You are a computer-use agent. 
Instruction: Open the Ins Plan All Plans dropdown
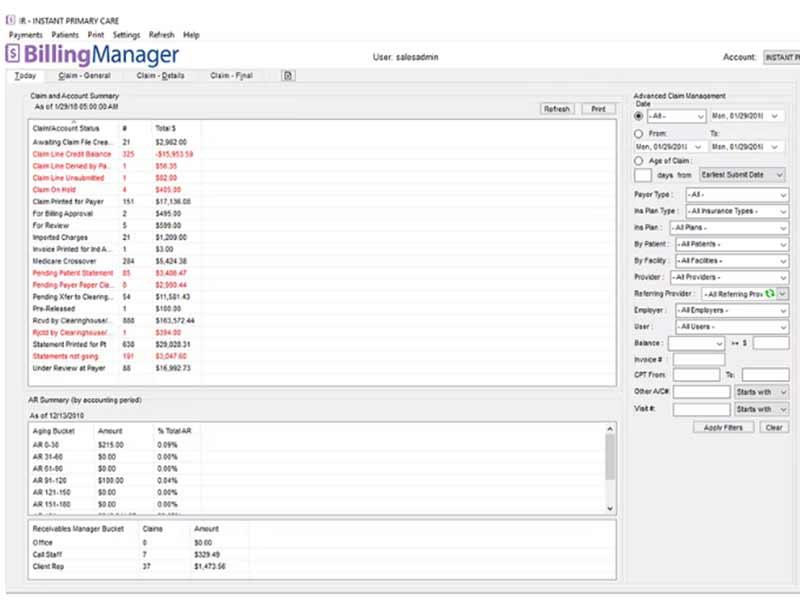(729, 228)
